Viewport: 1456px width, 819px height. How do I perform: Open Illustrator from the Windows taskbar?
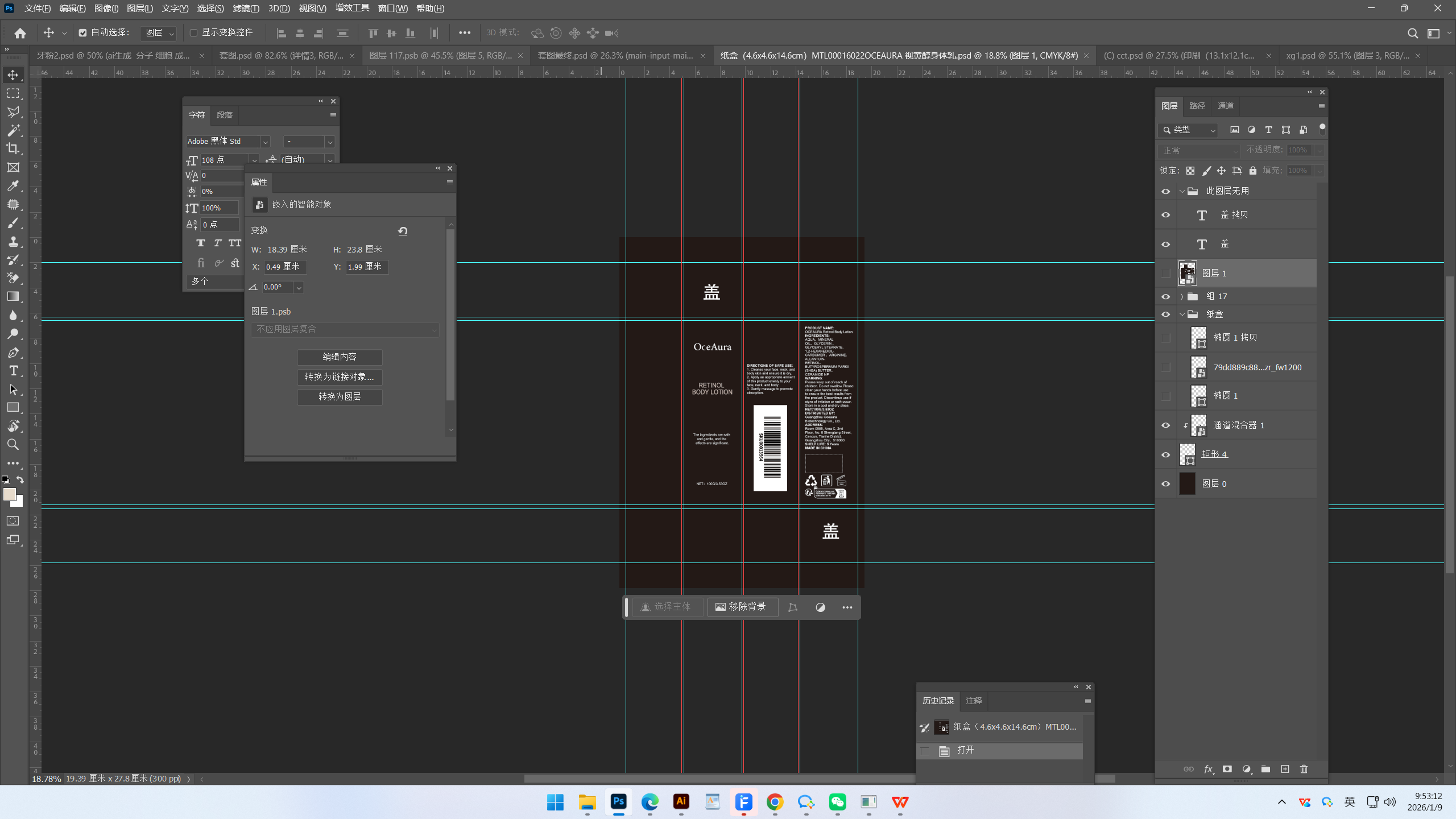pos(681,802)
